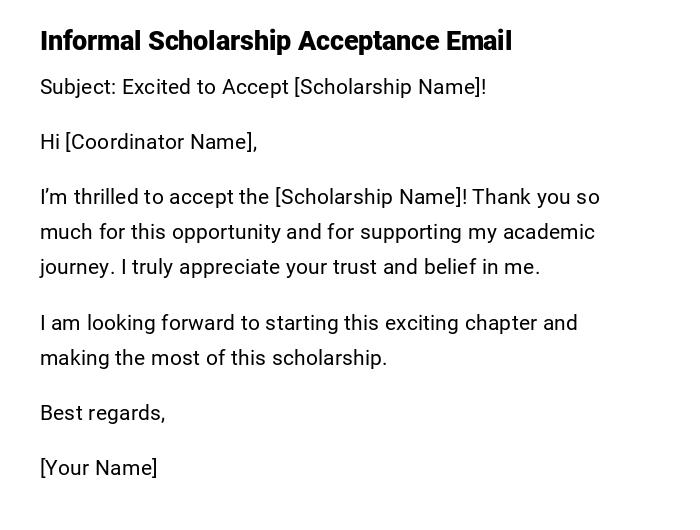Click the Informal Scholarship Acceptance Email heading

(x=275, y=41)
